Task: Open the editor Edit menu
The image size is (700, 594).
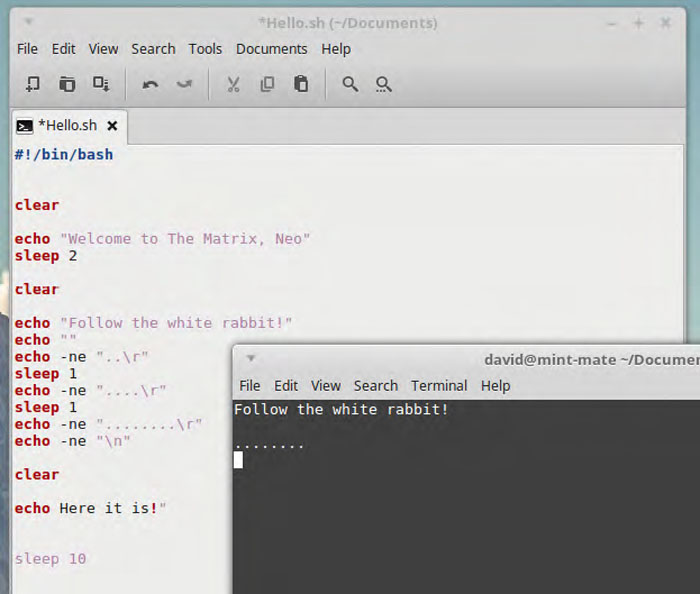Action: click(x=63, y=49)
